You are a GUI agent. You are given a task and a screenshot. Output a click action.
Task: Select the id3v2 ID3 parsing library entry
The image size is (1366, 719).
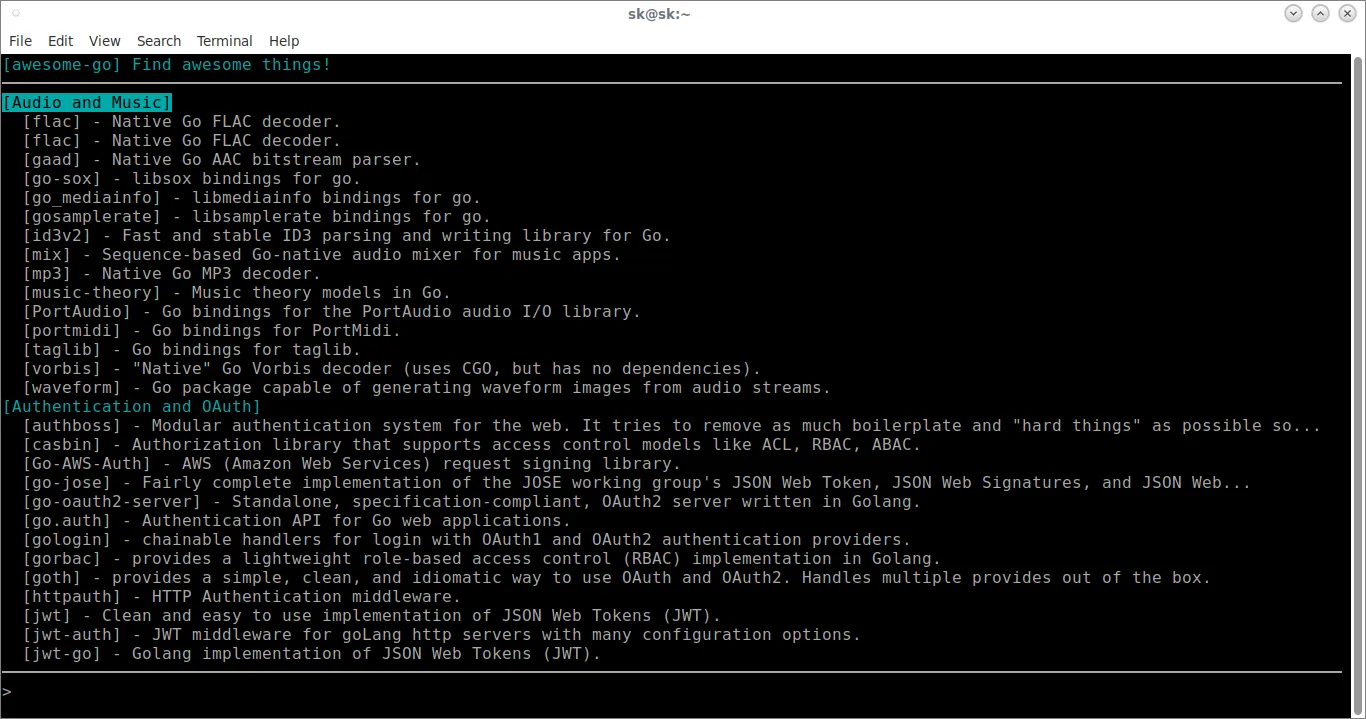346,236
